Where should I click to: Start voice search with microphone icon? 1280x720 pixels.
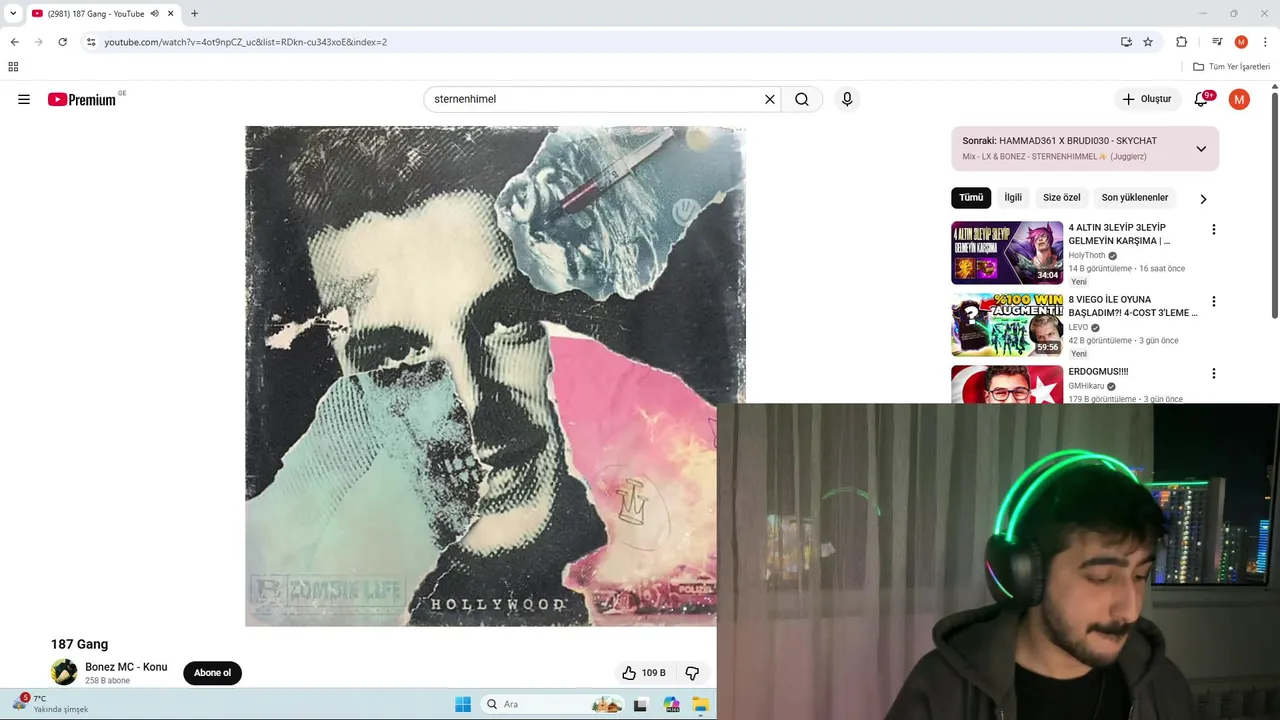coord(847,99)
